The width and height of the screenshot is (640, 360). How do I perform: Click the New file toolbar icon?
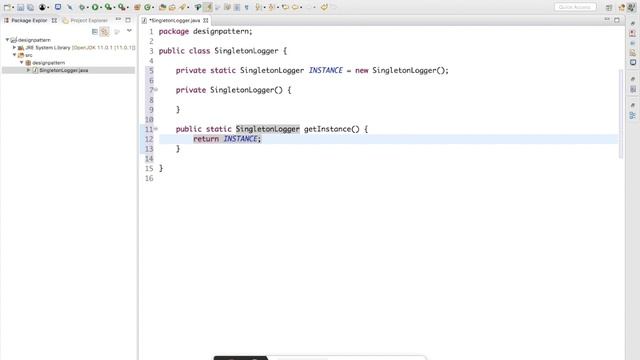click(x=7, y=7)
